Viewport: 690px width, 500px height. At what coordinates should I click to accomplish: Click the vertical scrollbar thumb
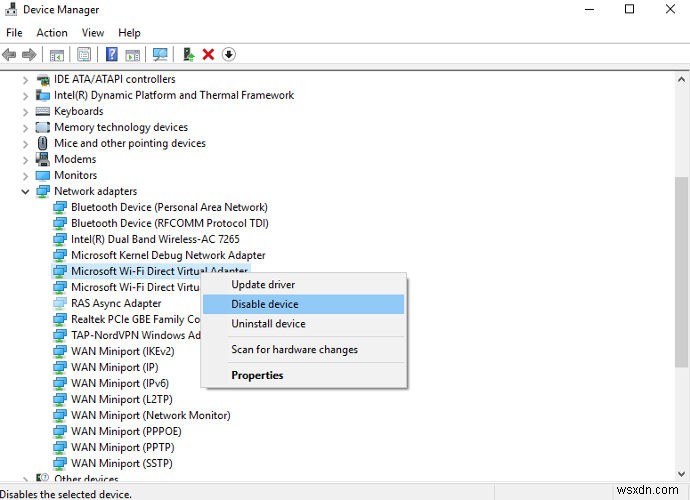coord(681,272)
